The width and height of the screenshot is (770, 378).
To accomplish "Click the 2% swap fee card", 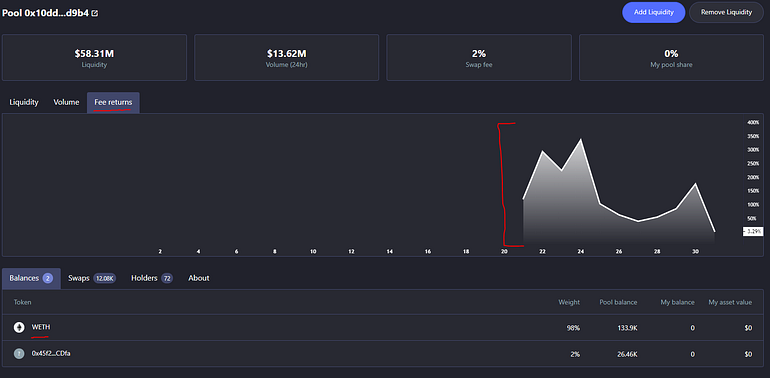I will click(479, 57).
